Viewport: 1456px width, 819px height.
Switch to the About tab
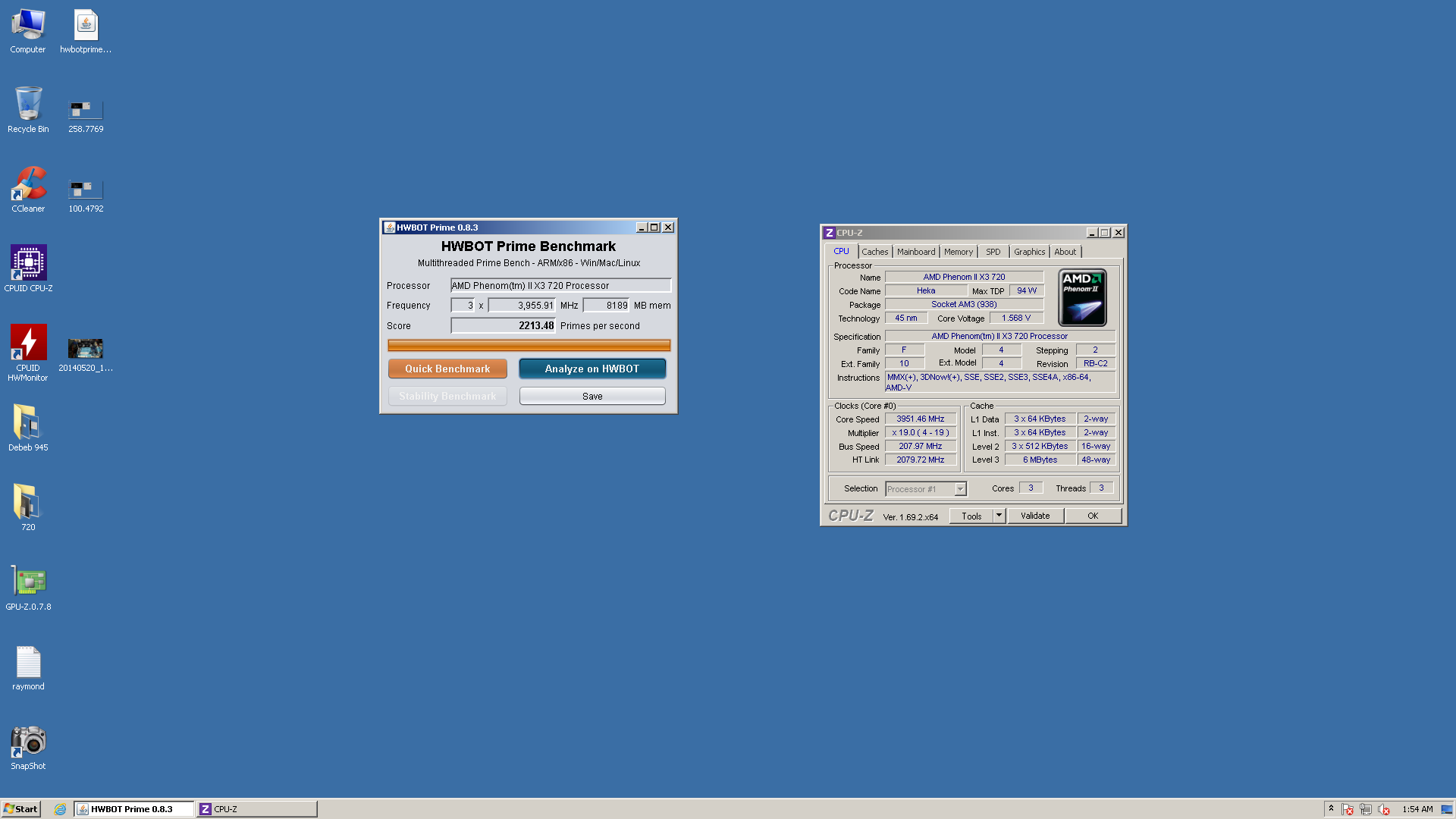click(x=1065, y=252)
